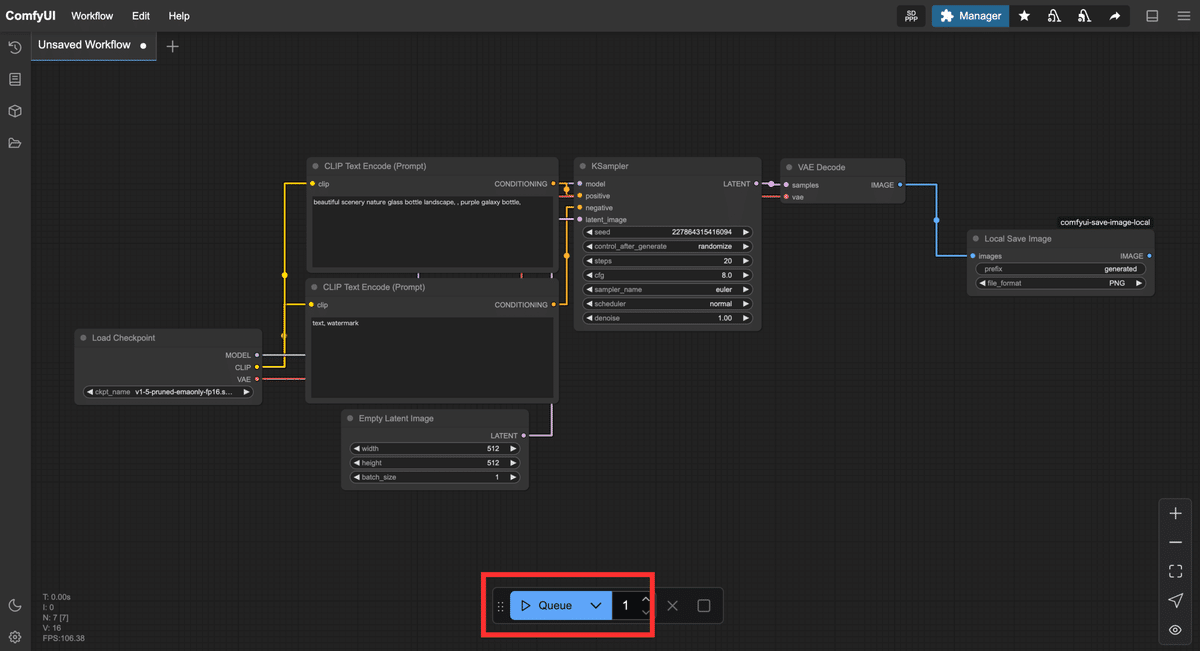The image size is (1200, 651).
Task: Open the sampler_name euler selector
Action: coord(668,290)
